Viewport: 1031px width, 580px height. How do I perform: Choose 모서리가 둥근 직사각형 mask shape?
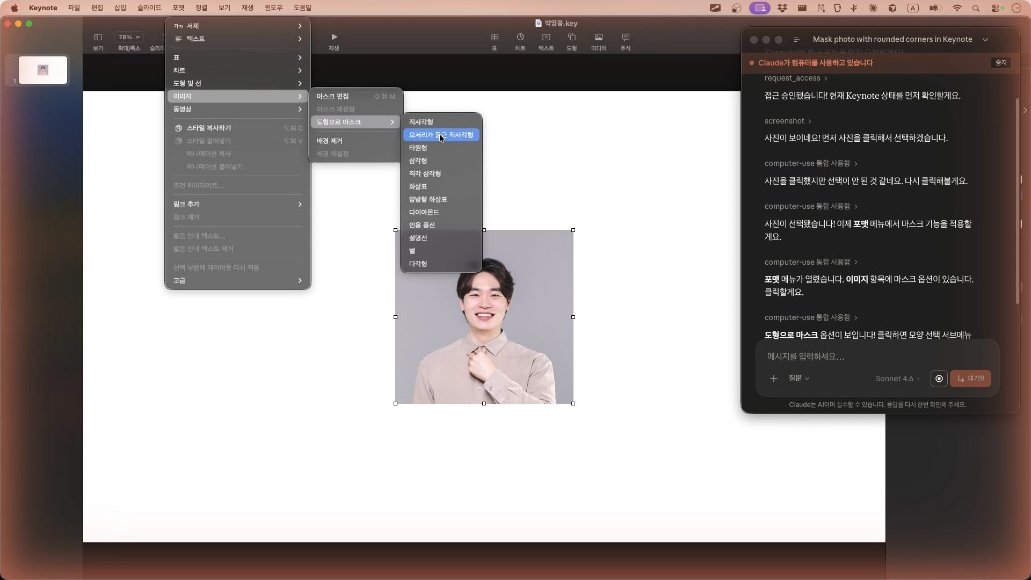click(441, 135)
